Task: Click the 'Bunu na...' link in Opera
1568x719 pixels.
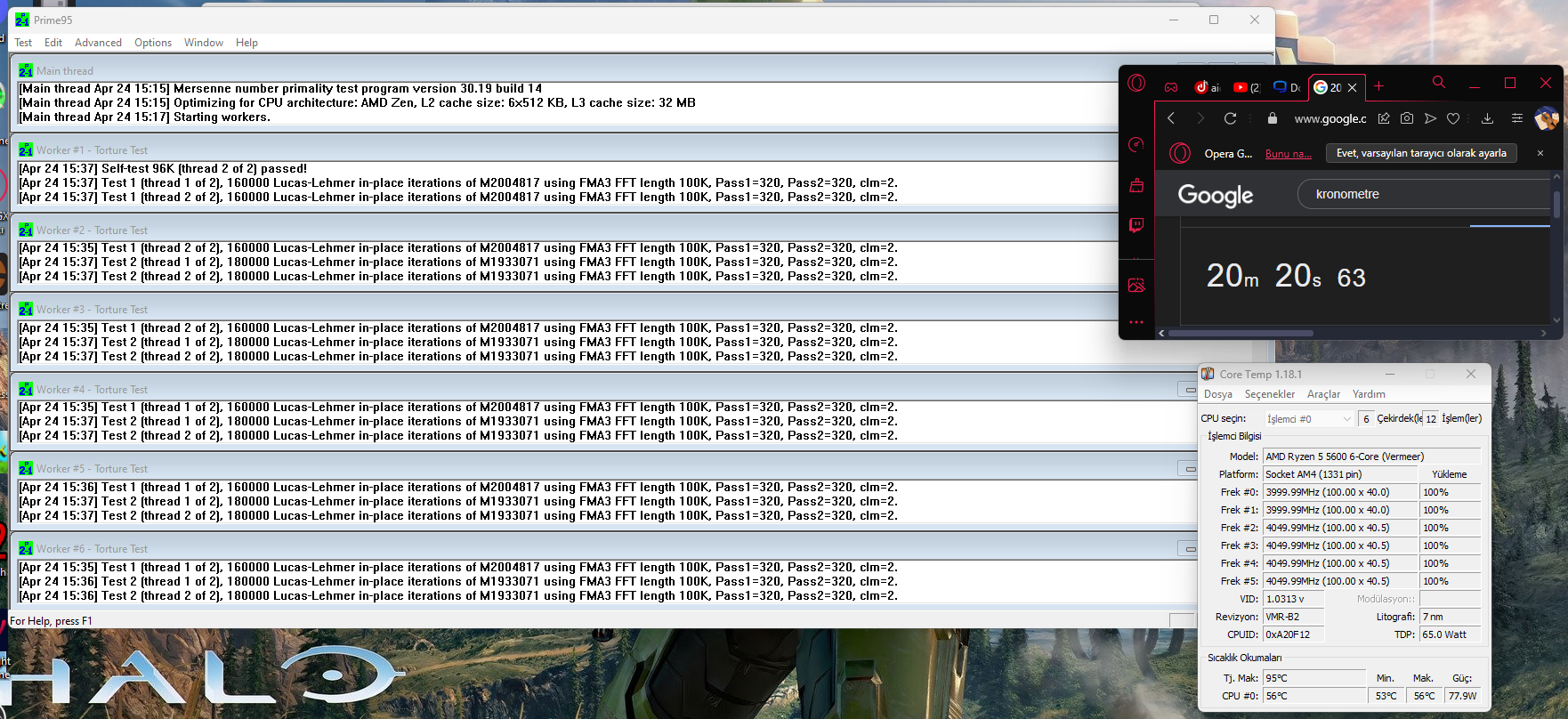Action: click(x=1289, y=153)
